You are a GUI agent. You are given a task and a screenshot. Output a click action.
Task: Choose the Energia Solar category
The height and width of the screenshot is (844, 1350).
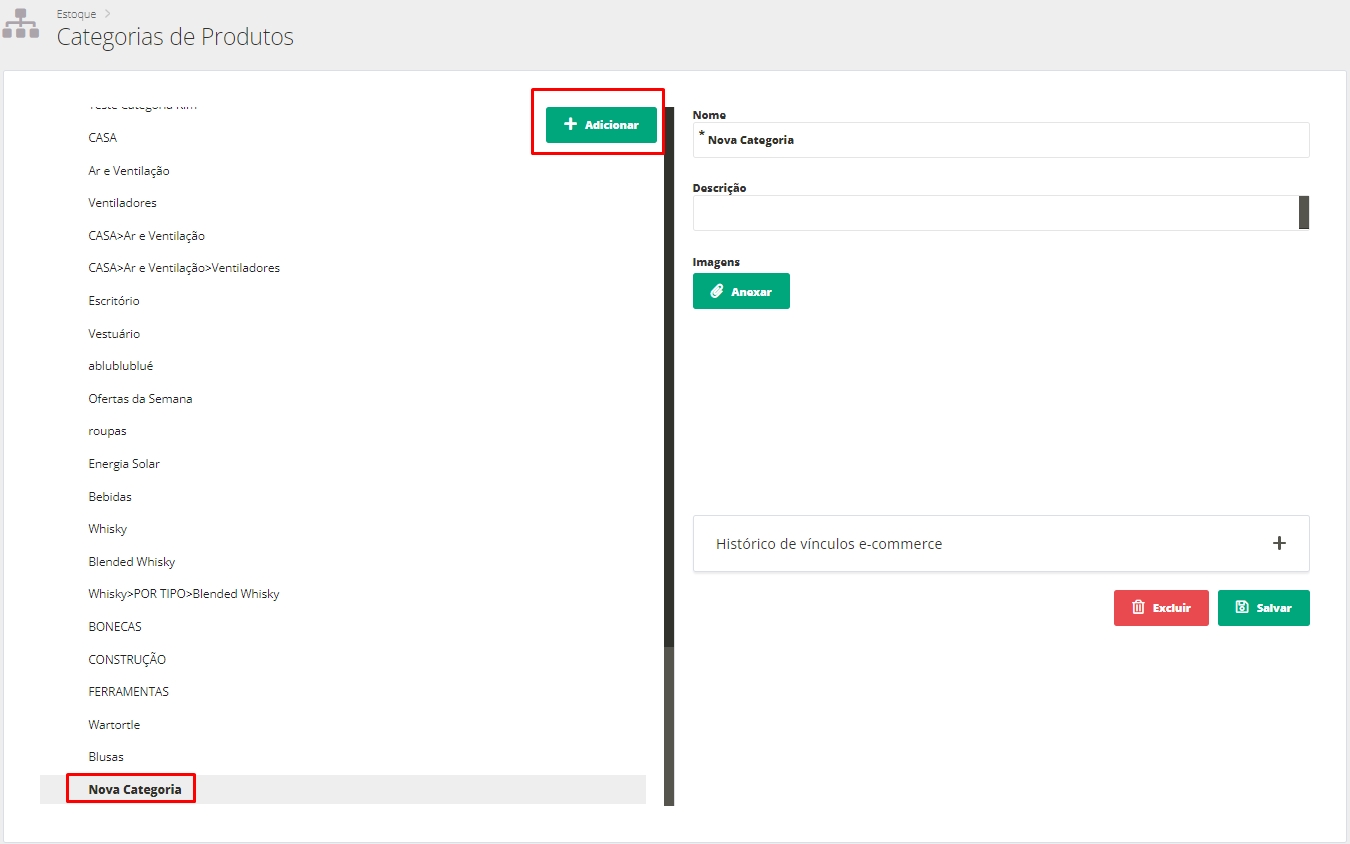point(124,464)
